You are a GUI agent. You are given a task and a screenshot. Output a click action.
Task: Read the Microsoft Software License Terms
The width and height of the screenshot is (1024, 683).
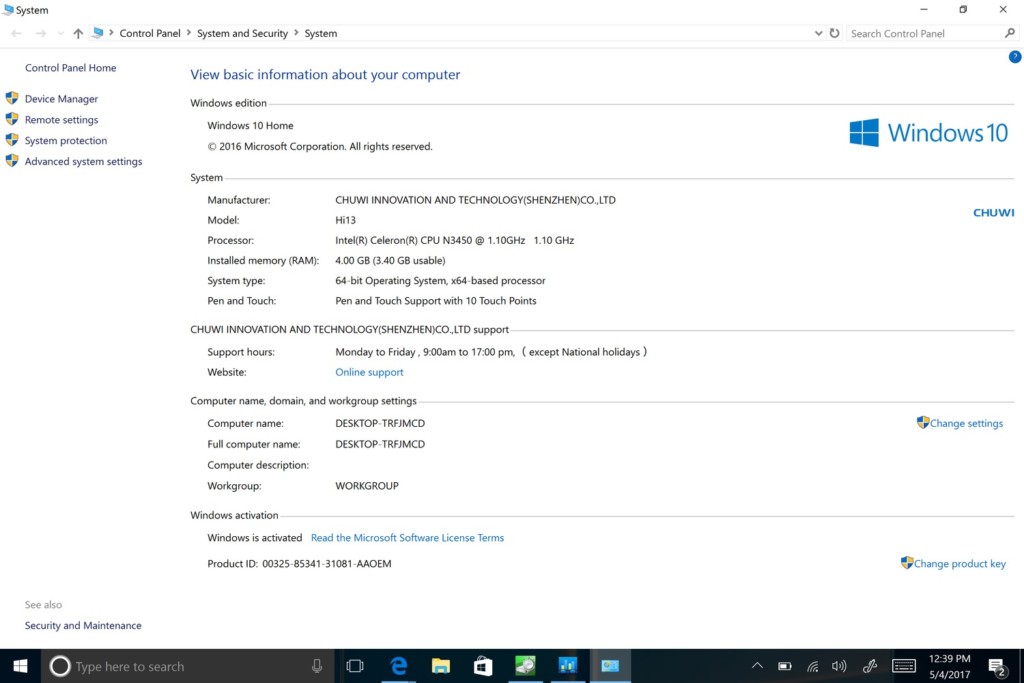tap(408, 538)
